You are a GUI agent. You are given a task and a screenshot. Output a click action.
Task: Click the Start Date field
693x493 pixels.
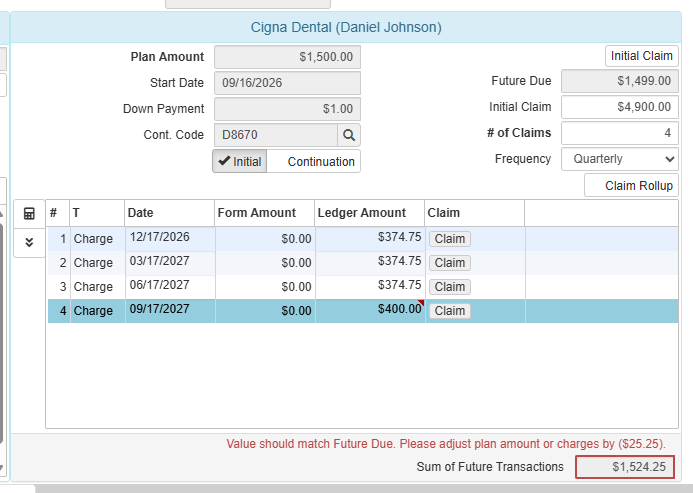(x=287, y=83)
